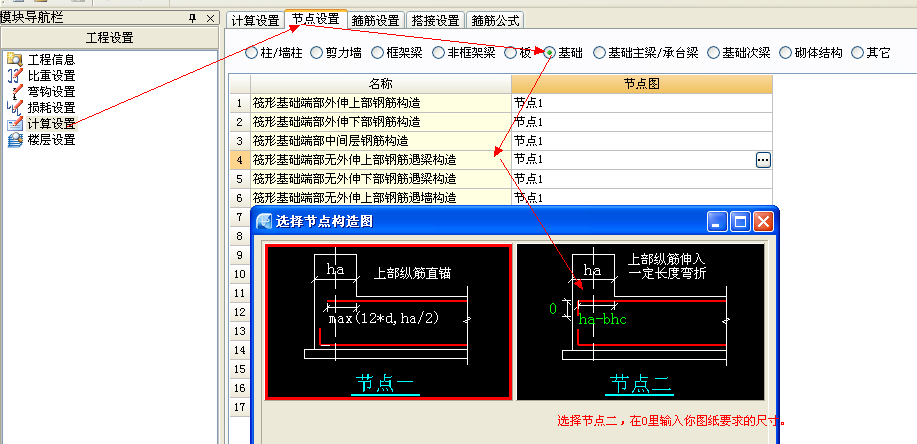Click the 节点1 cell in row 1
The height and width of the screenshot is (444, 917).
coord(642,104)
